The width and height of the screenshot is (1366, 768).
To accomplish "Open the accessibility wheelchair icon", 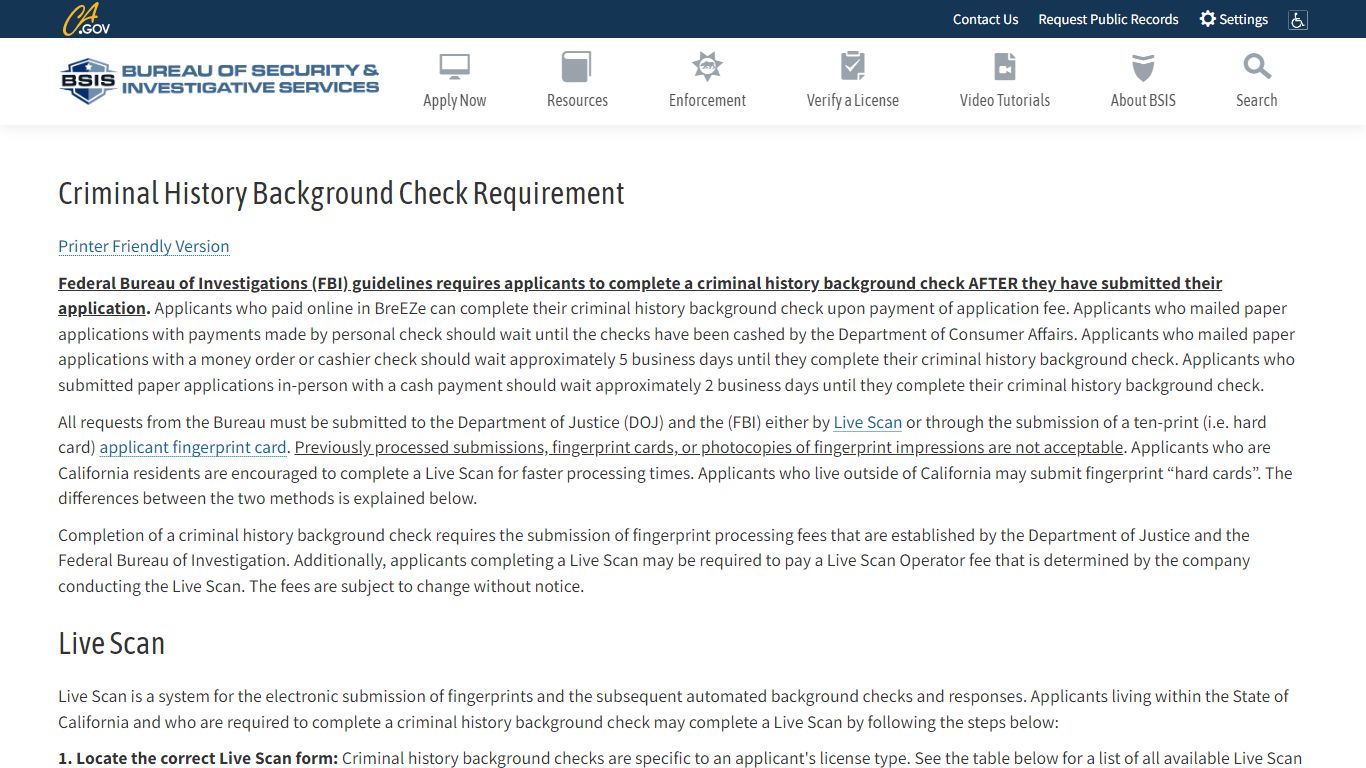I will (x=1298, y=19).
